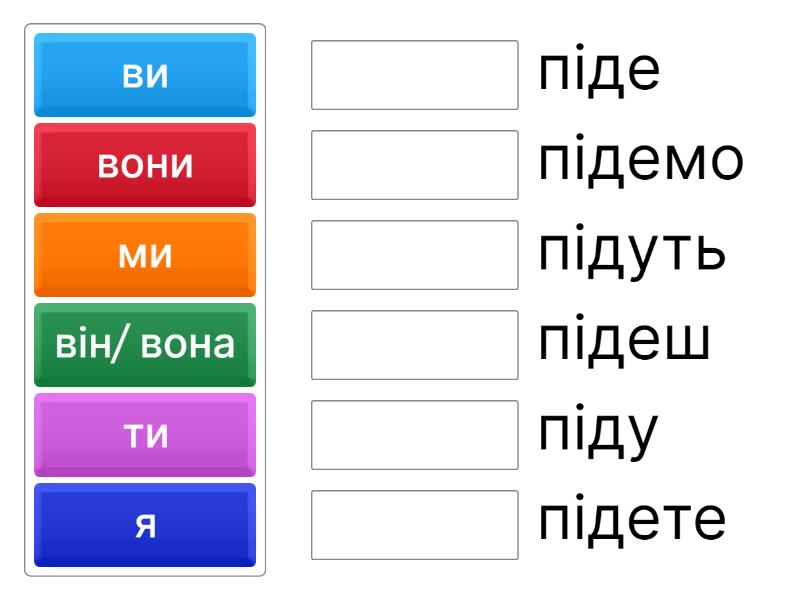Choose the blank slot beside 'підеш'
Viewport: 800px width, 600px height.
tap(415, 345)
